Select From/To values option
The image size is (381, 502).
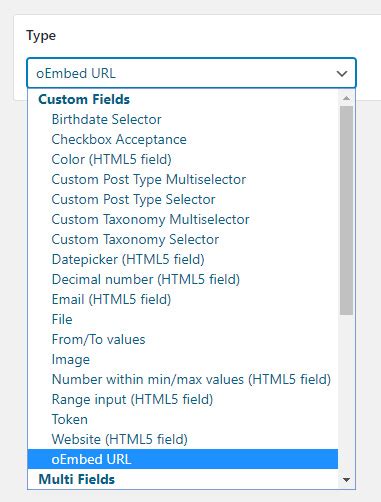[x=183, y=339]
